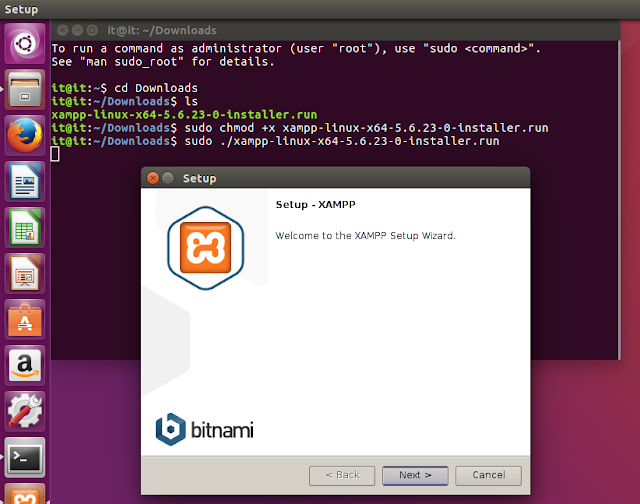Click the 'cd Downloads' command line
This screenshot has height=504, width=640.
pyautogui.click(x=124, y=88)
